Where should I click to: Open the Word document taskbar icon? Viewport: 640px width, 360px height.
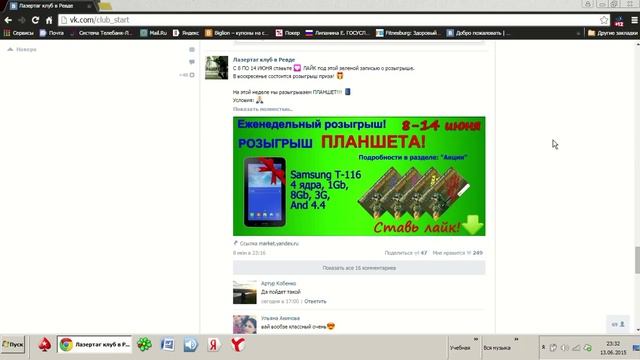tap(167, 345)
